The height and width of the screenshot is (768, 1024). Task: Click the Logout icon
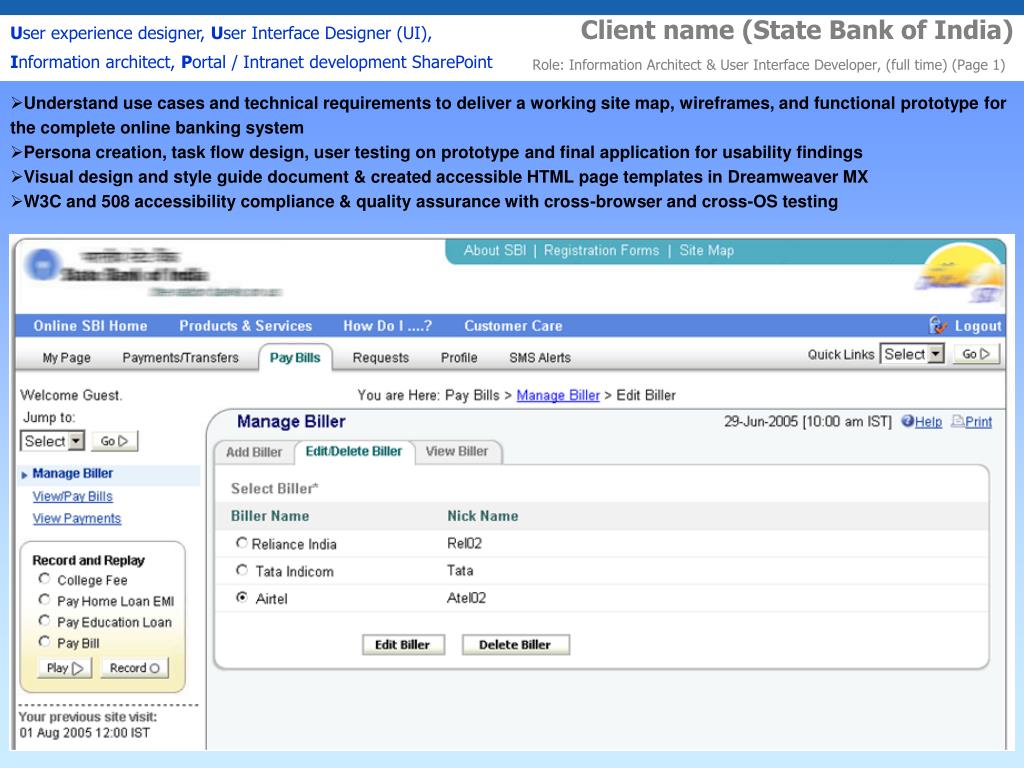(938, 325)
